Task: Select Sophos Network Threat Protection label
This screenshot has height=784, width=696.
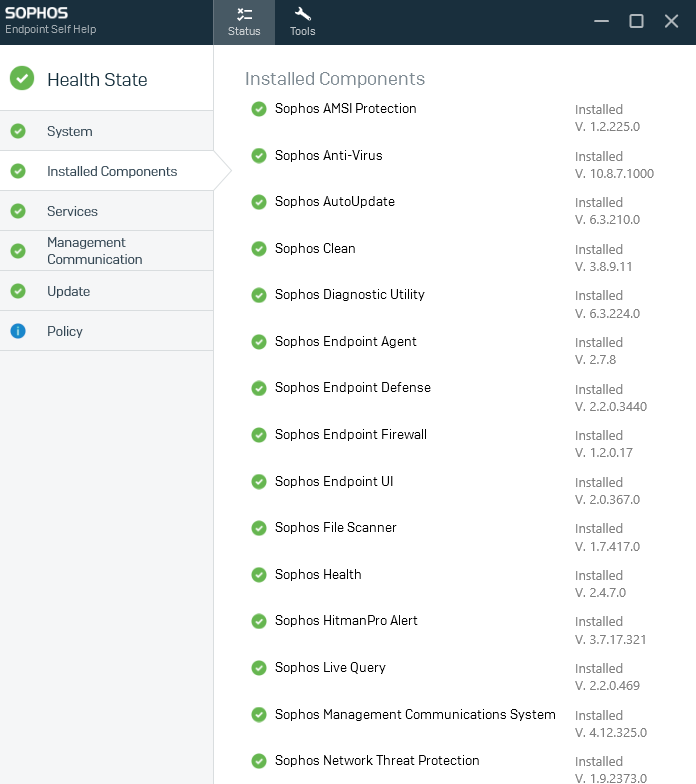Action: pos(377,760)
